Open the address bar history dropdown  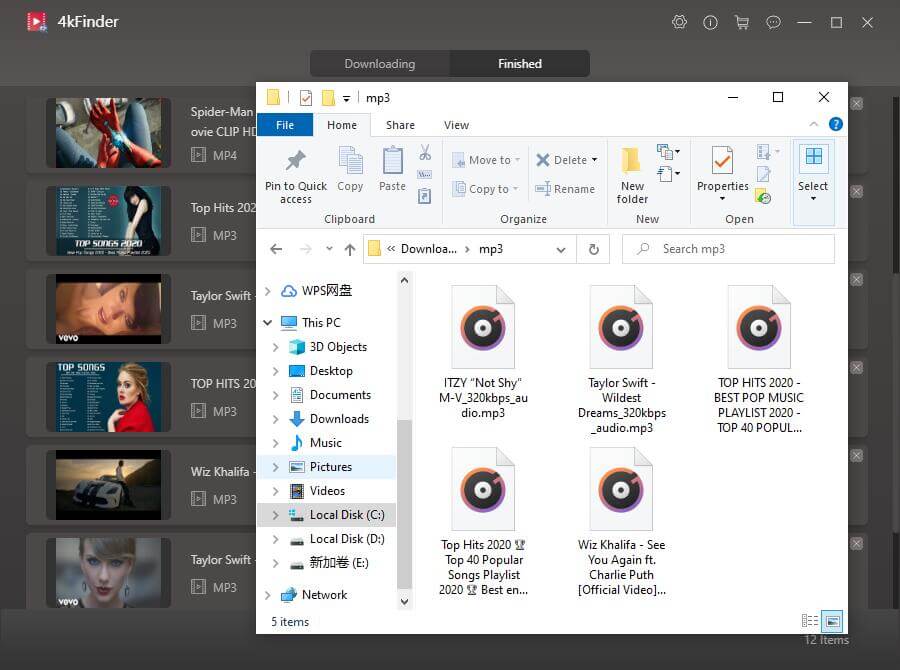pyautogui.click(x=562, y=249)
